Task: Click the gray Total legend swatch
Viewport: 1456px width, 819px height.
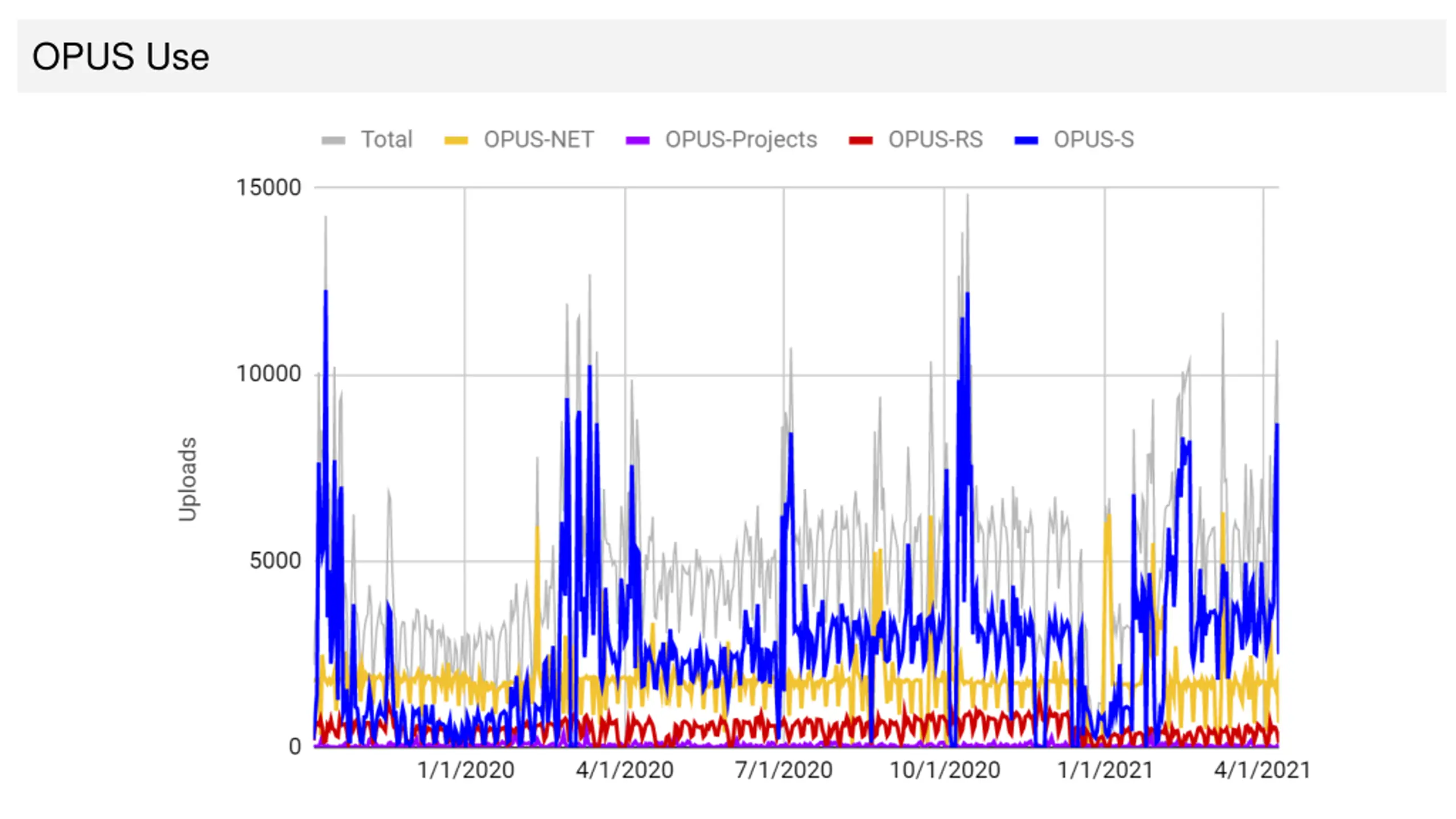Action: click(x=333, y=140)
